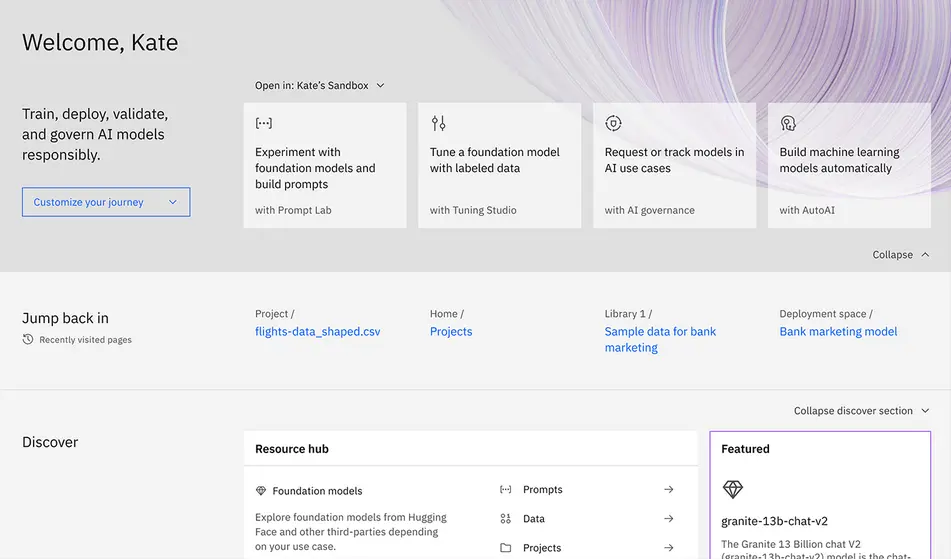Click the Discover heading
The height and width of the screenshot is (559, 951).
point(50,442)
